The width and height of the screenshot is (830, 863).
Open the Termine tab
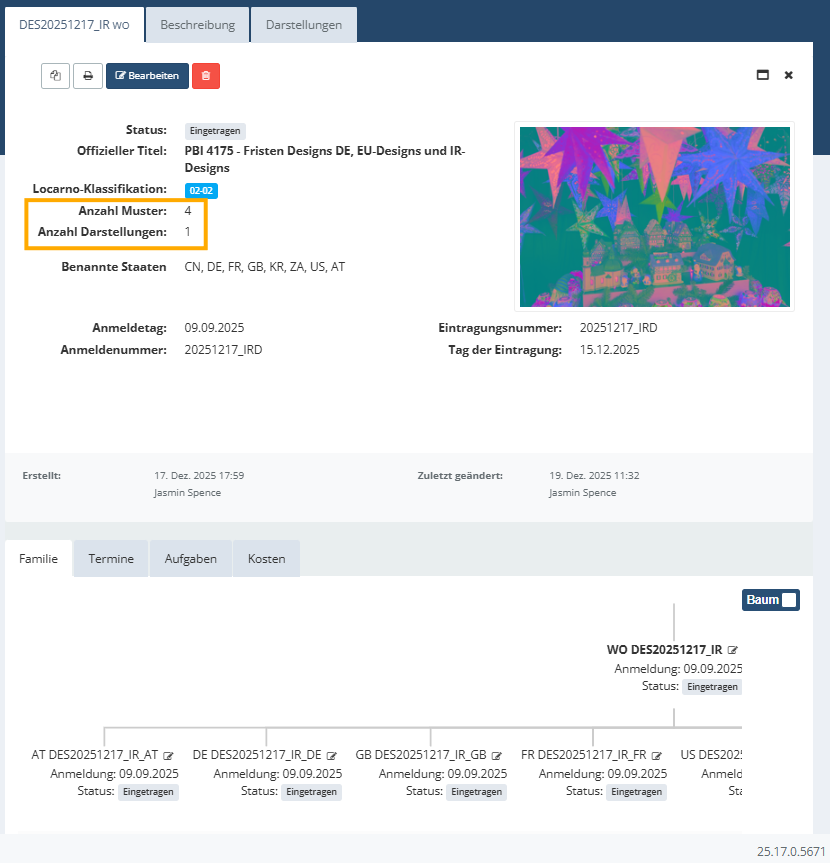point(111,559)
